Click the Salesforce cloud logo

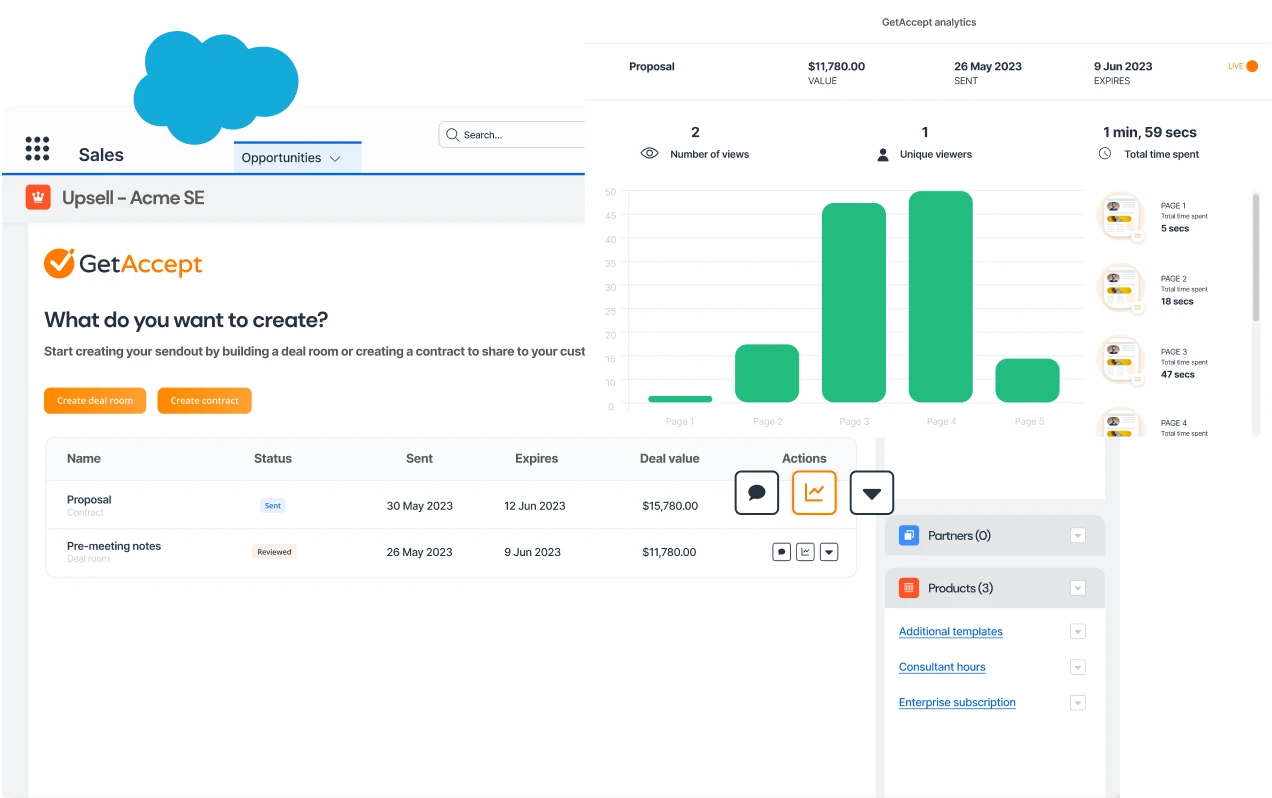point(216,86)
